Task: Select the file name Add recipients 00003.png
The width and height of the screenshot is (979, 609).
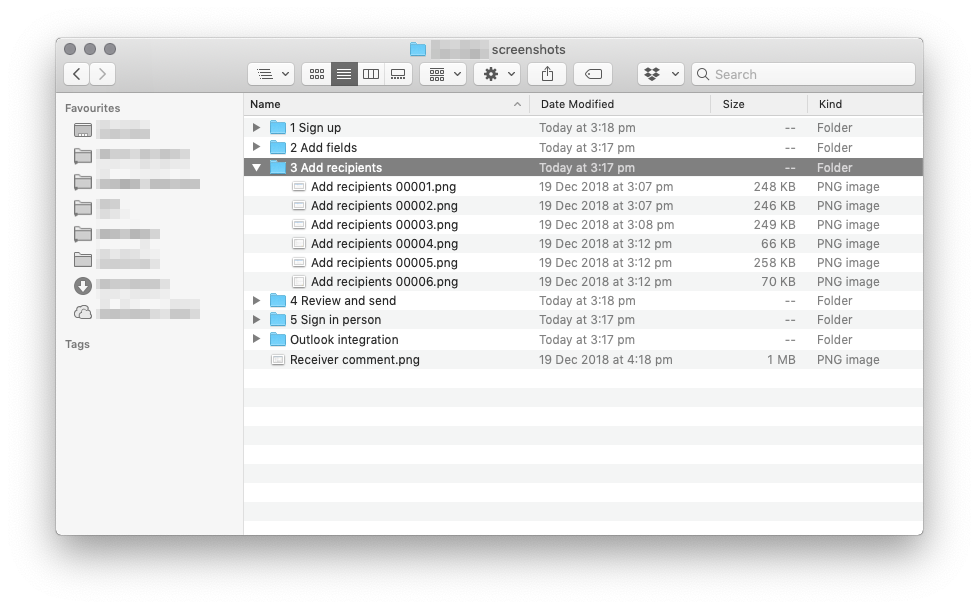Action: click(384, 224)
